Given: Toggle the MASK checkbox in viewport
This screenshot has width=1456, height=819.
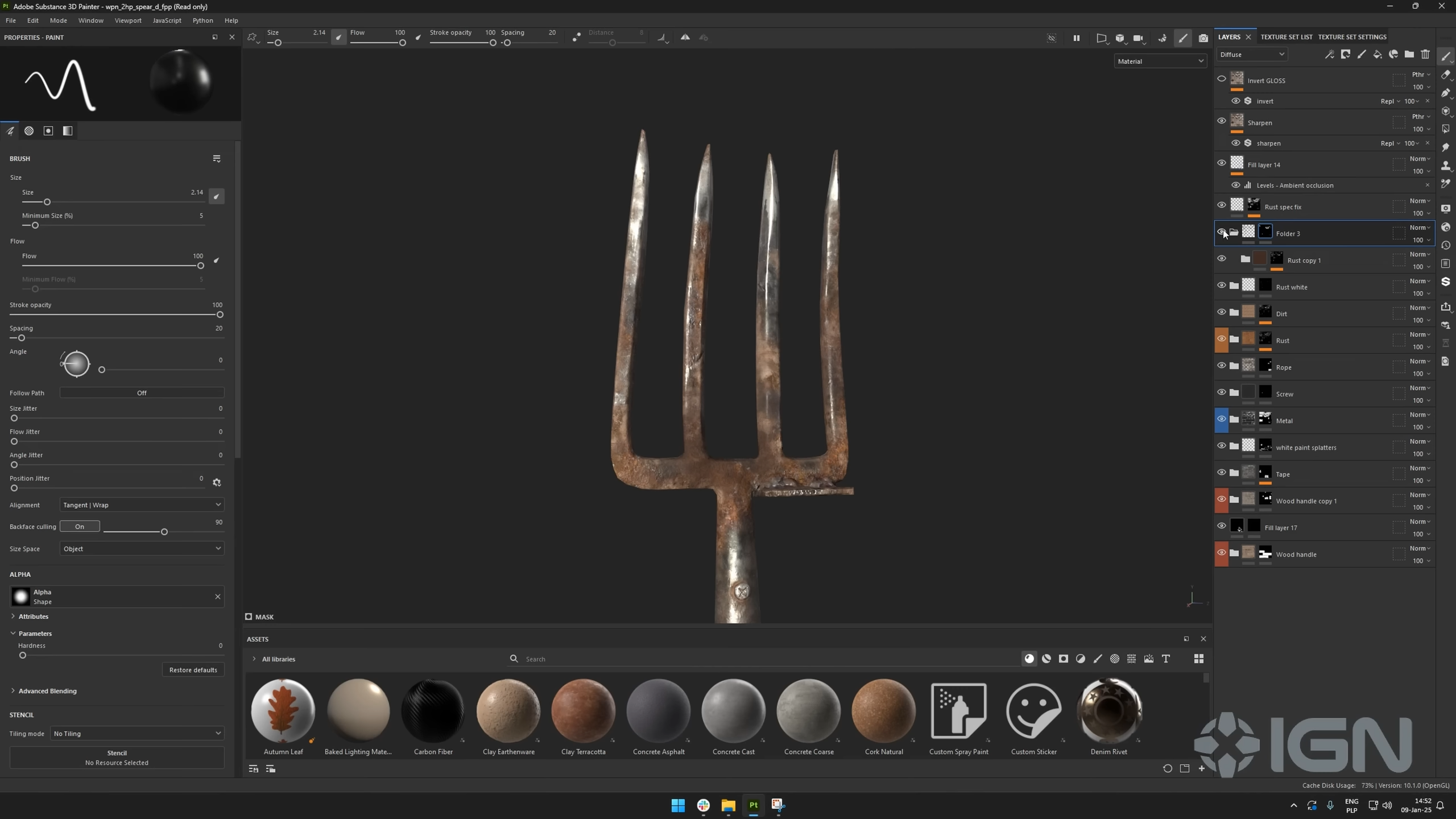Looking at the screenshot, I should [x=249, y=617].
